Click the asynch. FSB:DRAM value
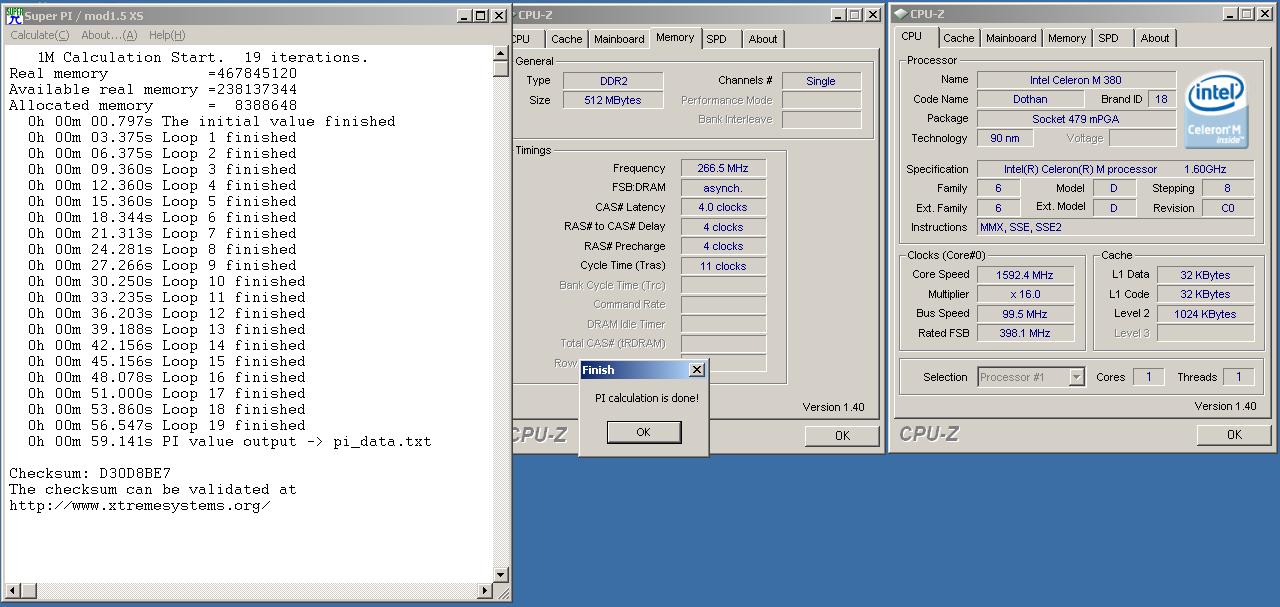Image resolution: width=1280 pixels, height=607 pixels. click(x=723, y=188)
